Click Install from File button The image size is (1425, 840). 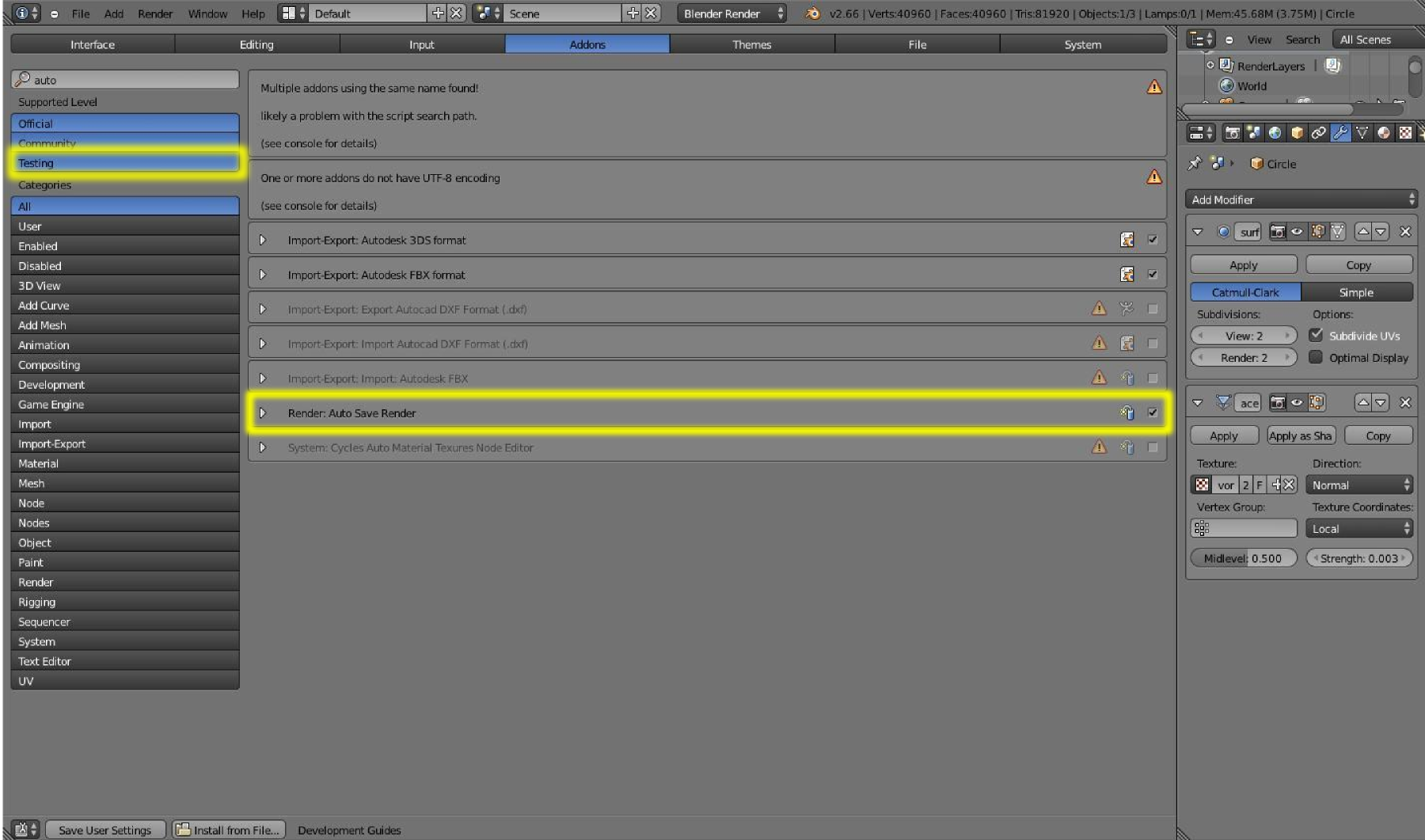pyautogui.click(x=229, y=830)
